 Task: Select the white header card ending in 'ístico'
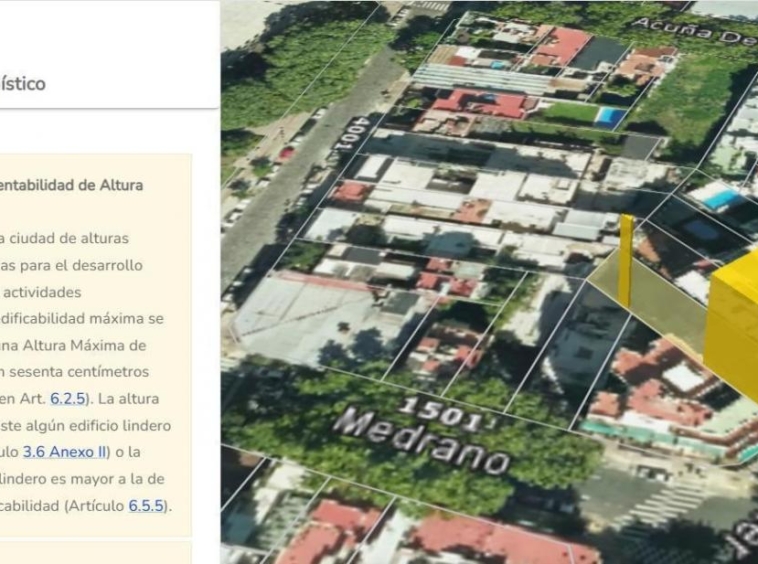point(109,54)
